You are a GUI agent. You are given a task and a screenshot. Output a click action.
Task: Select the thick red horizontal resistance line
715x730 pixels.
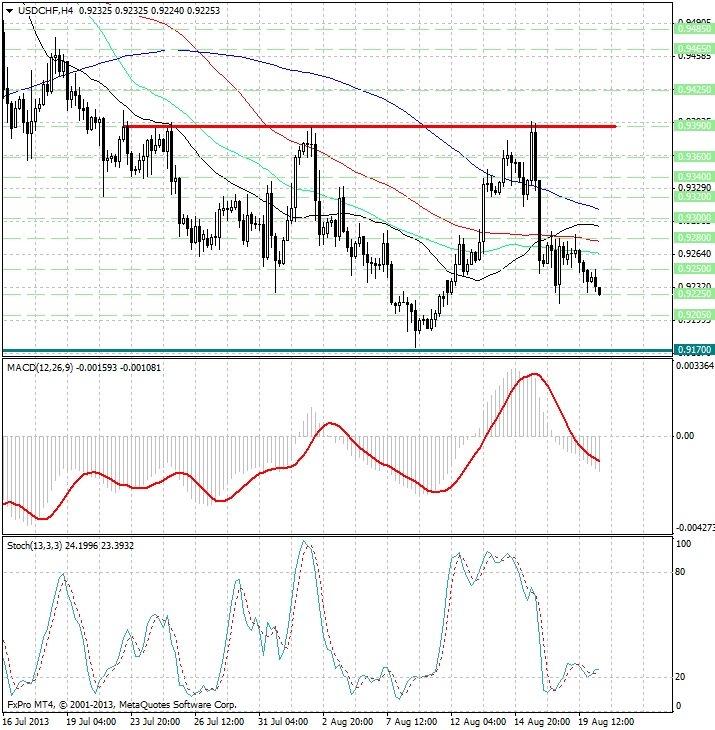[x=371, y=126]
